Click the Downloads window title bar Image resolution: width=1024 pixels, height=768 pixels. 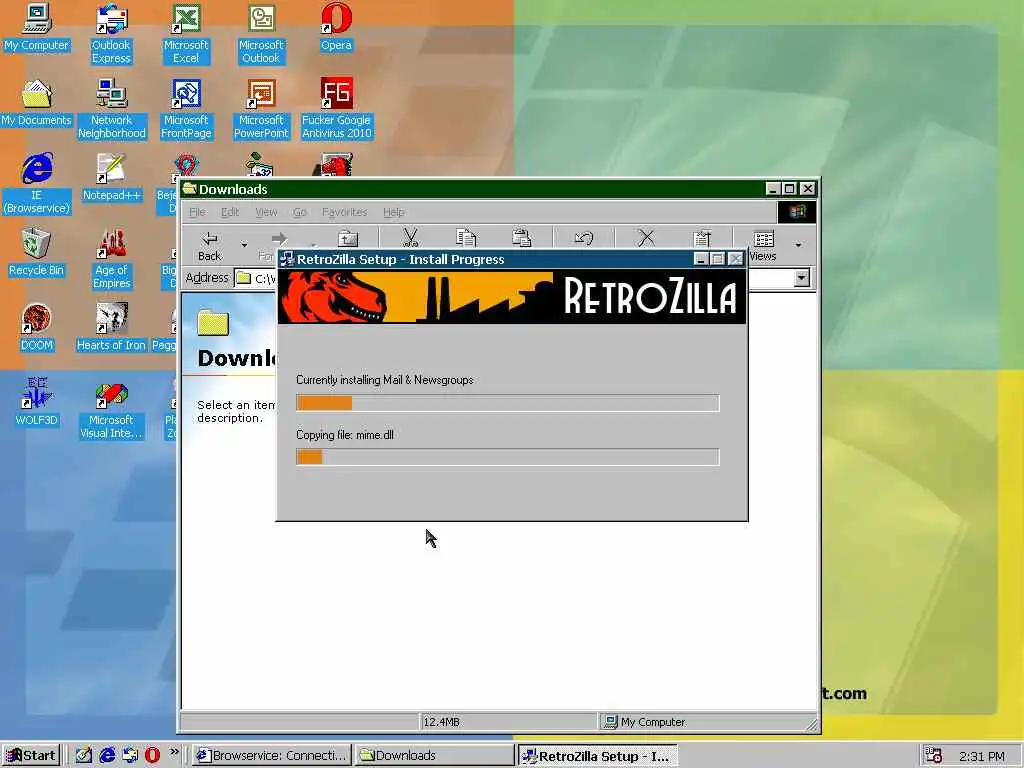click(473, 189)
